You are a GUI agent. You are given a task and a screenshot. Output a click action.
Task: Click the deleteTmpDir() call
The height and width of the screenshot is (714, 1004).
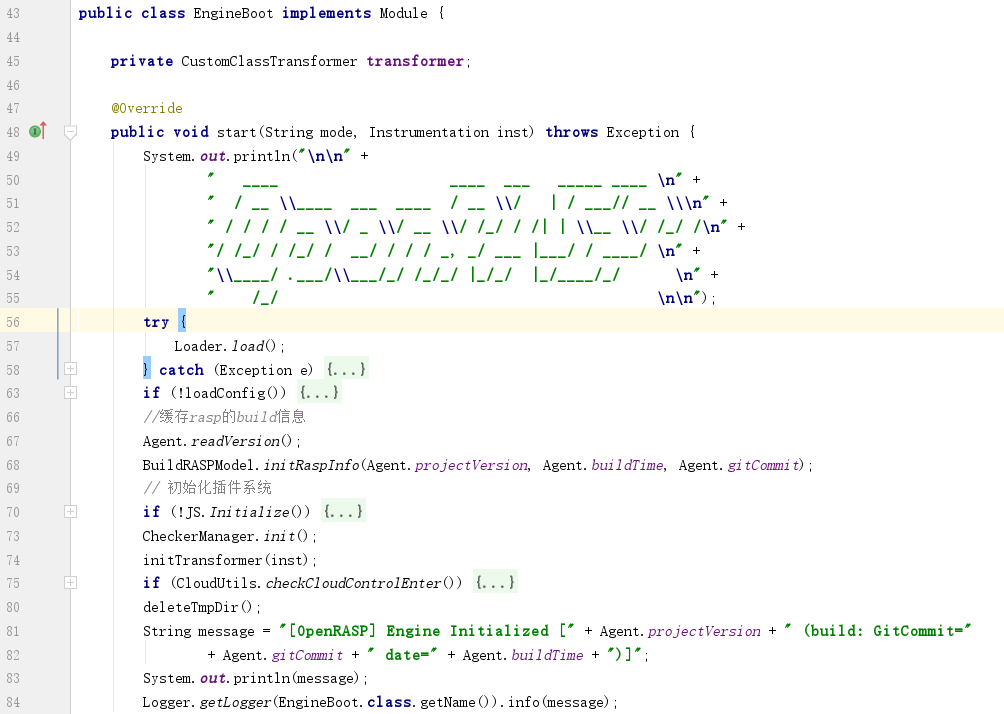point(201,607)
